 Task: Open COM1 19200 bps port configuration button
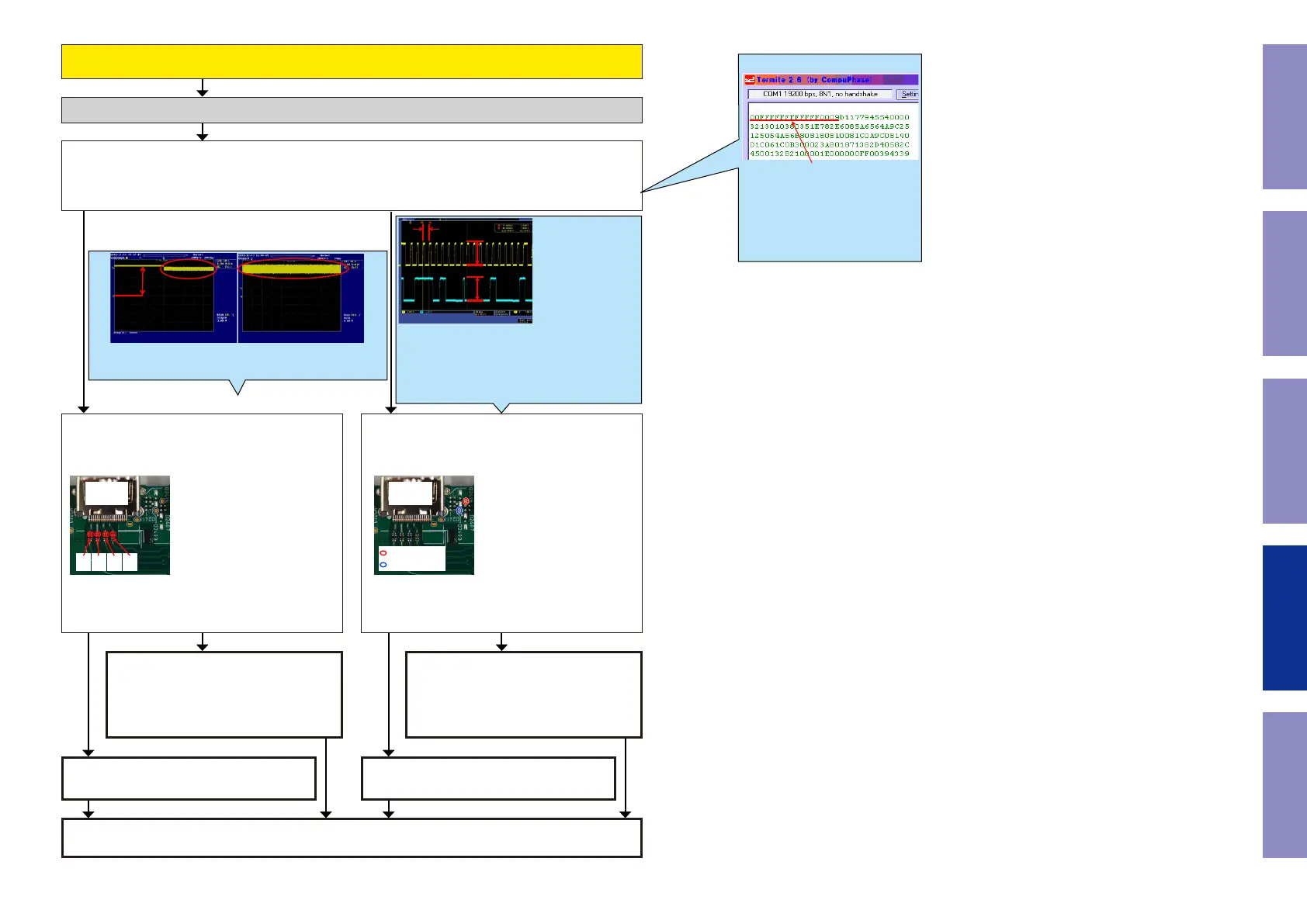point(820,94)
